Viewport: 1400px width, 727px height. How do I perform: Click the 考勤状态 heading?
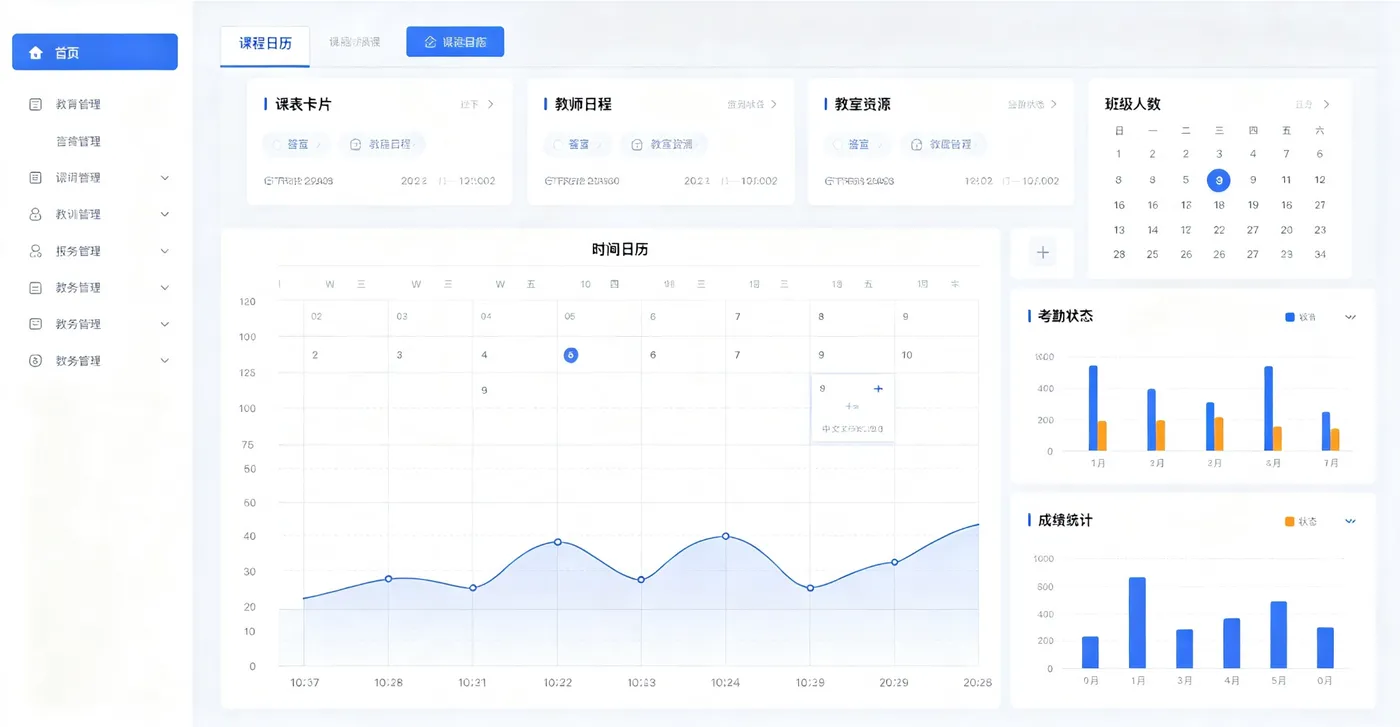[1066, 316]
